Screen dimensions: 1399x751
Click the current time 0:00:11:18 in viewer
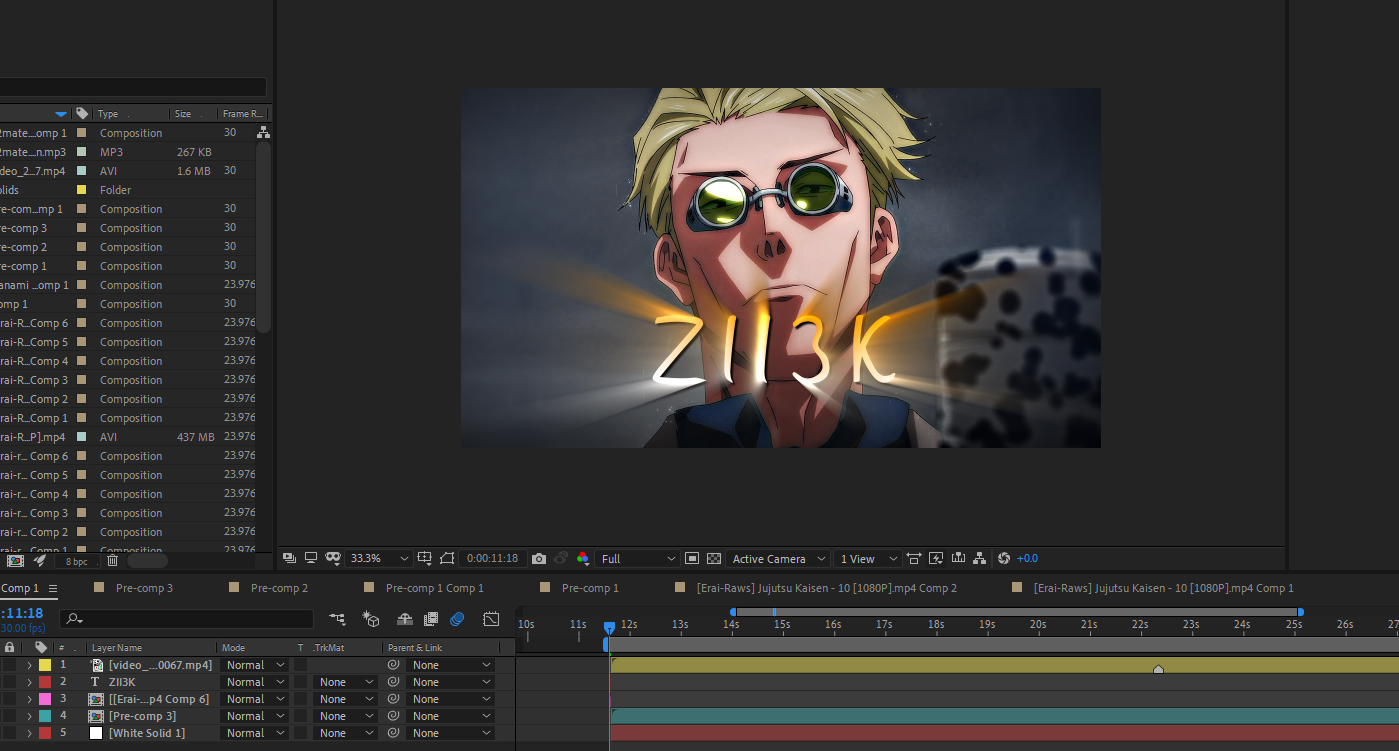point(492,559)
